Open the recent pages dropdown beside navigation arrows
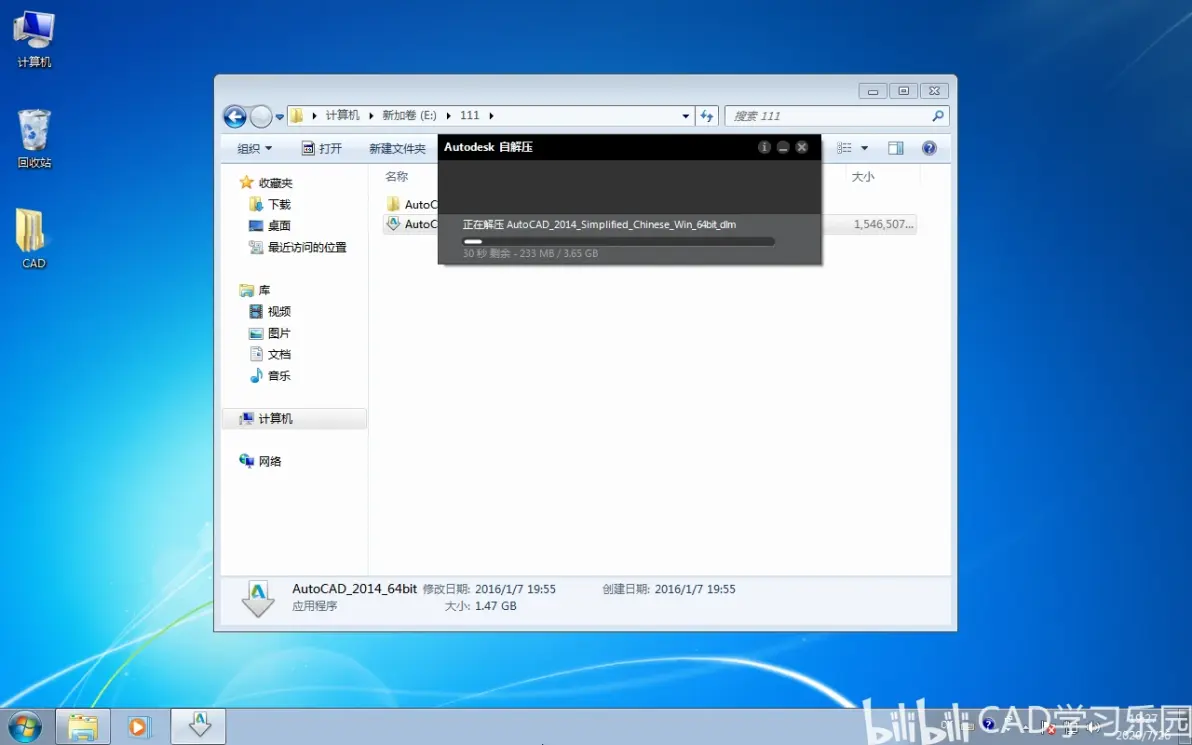Image resolution: width=1192 pixels, height=745 pixels. click(280, 117)
